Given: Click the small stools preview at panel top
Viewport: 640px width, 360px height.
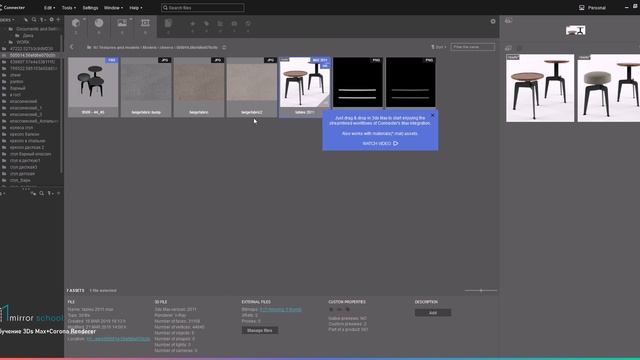Looking at the screenshot, I should pyautogui.click(x=576, y=30).
